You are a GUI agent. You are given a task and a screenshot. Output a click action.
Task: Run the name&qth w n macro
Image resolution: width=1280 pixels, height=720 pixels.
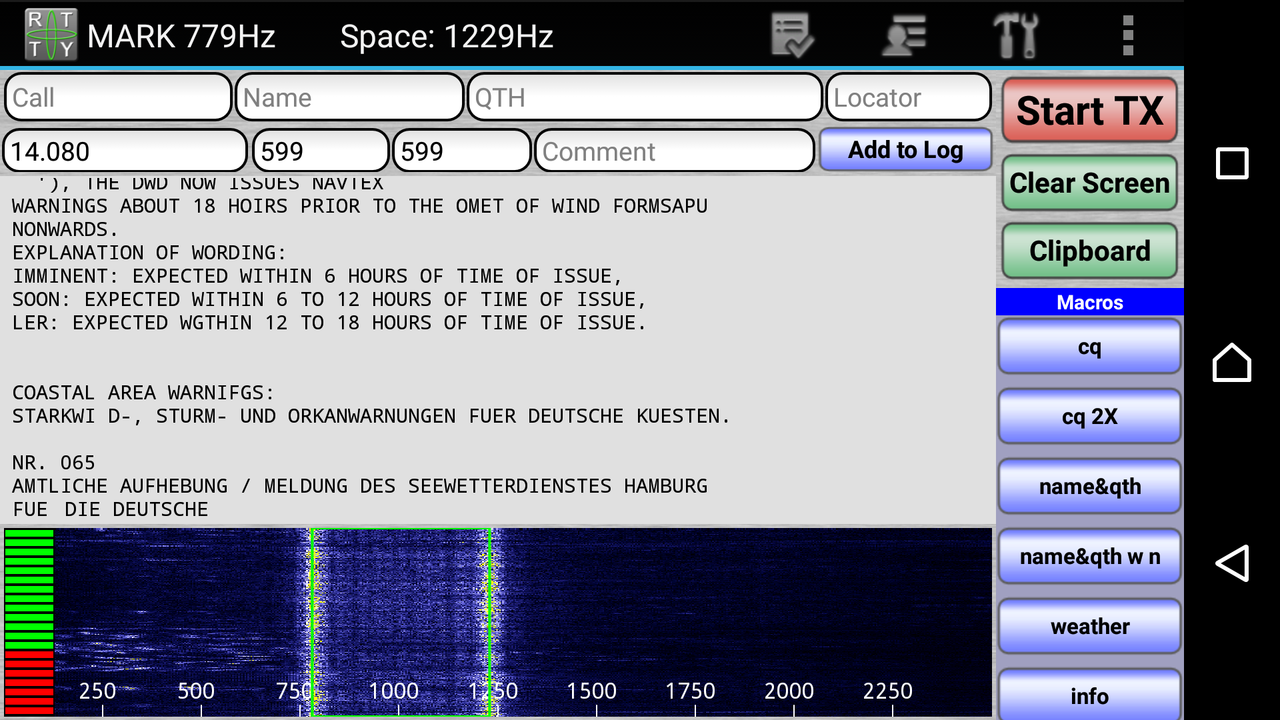1090,557
